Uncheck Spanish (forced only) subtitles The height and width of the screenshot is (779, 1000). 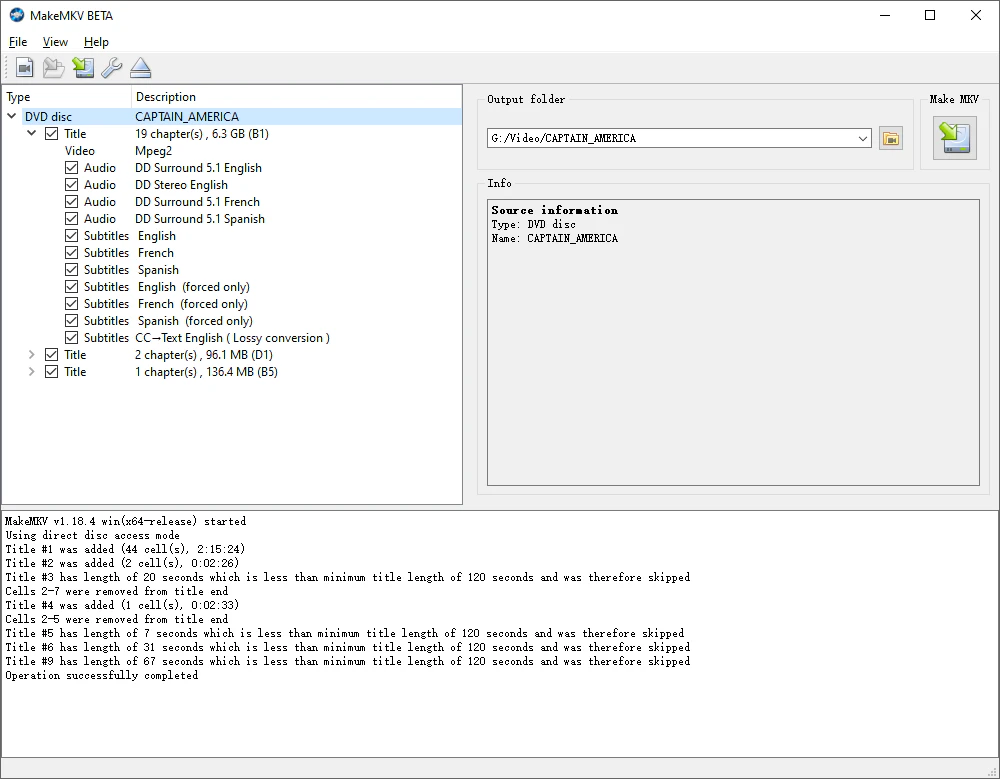71,321
